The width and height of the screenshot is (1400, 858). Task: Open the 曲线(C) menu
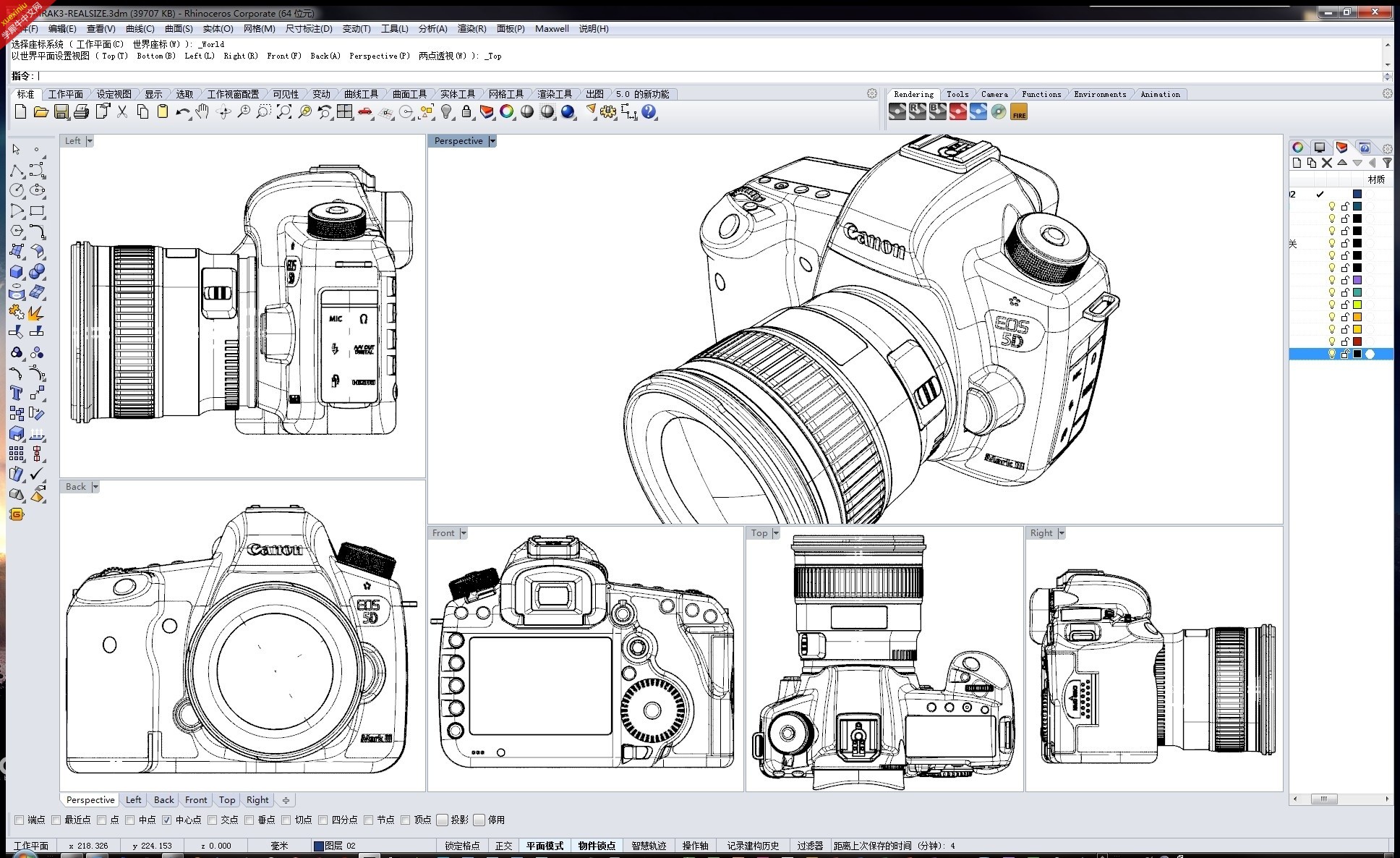point(140,29)
